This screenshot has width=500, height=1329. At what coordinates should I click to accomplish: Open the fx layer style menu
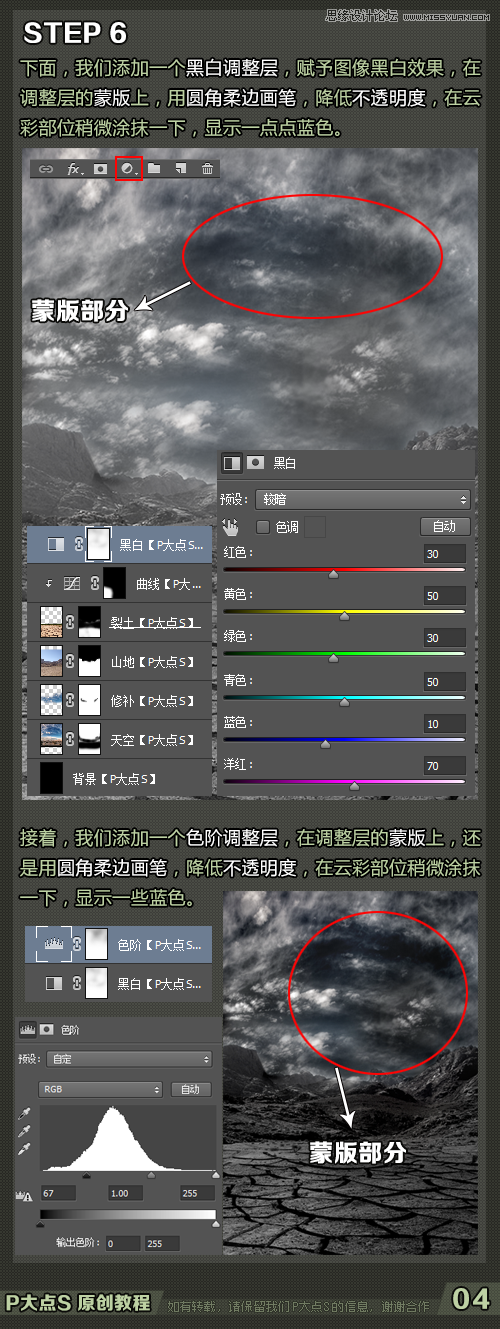click(74, 169)
